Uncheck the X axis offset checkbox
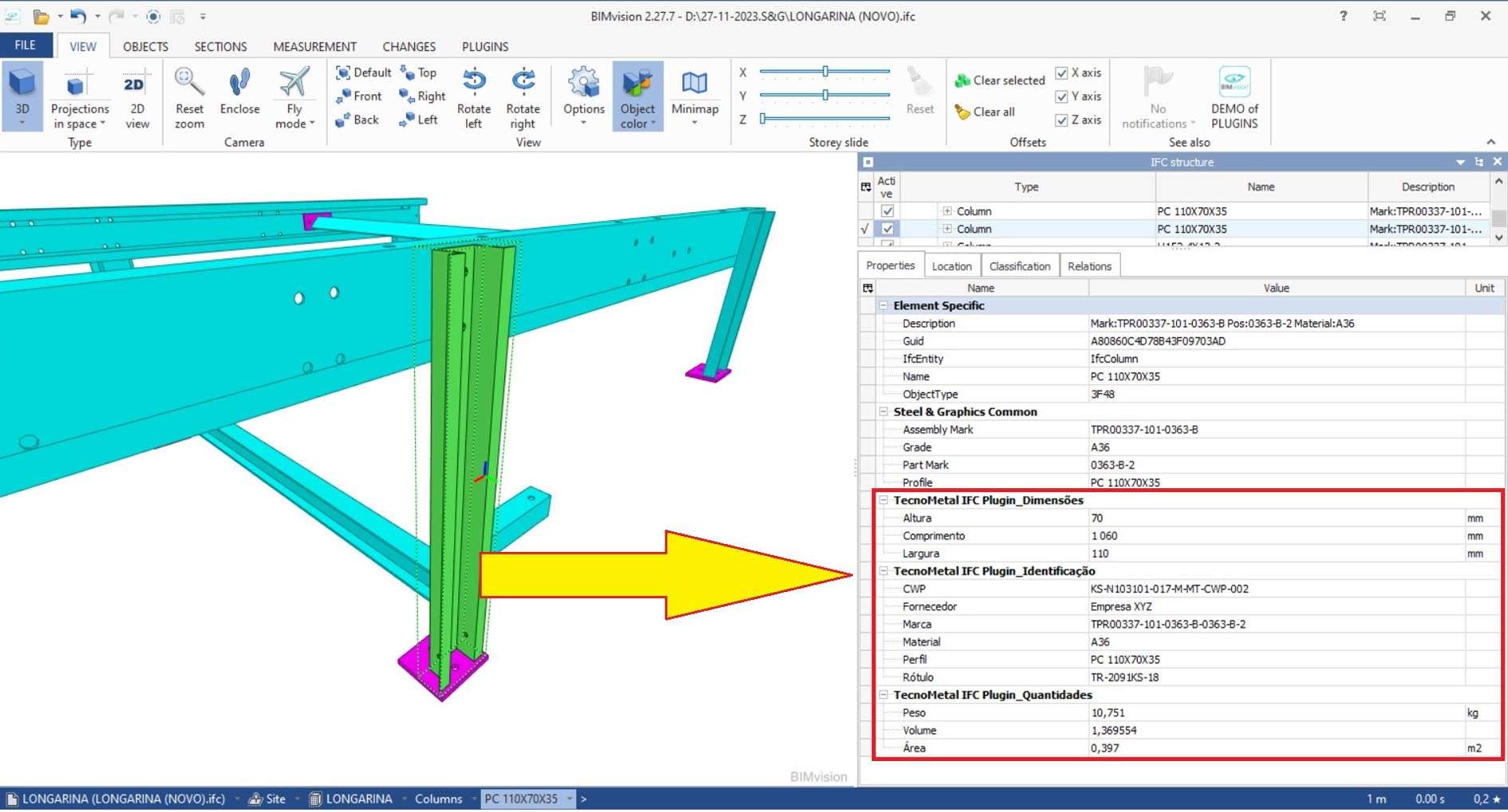Screen dimensions: 1508x812 [x=1062, y=73]
